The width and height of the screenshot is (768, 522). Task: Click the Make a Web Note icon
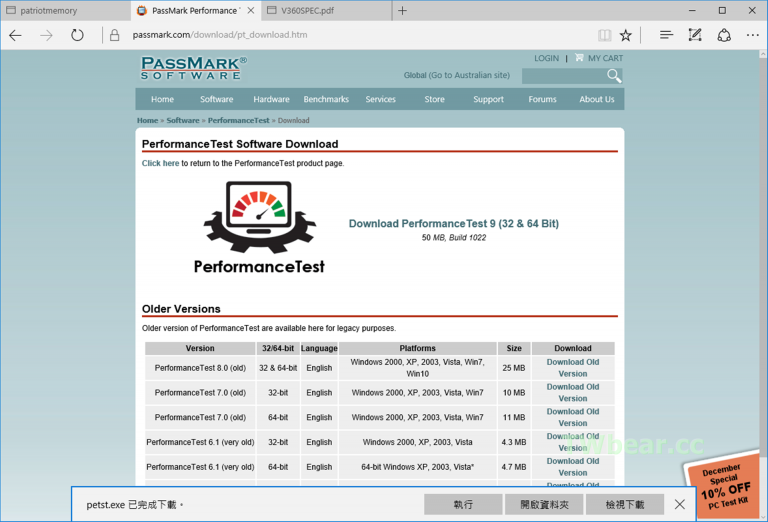tap(695, 35)
